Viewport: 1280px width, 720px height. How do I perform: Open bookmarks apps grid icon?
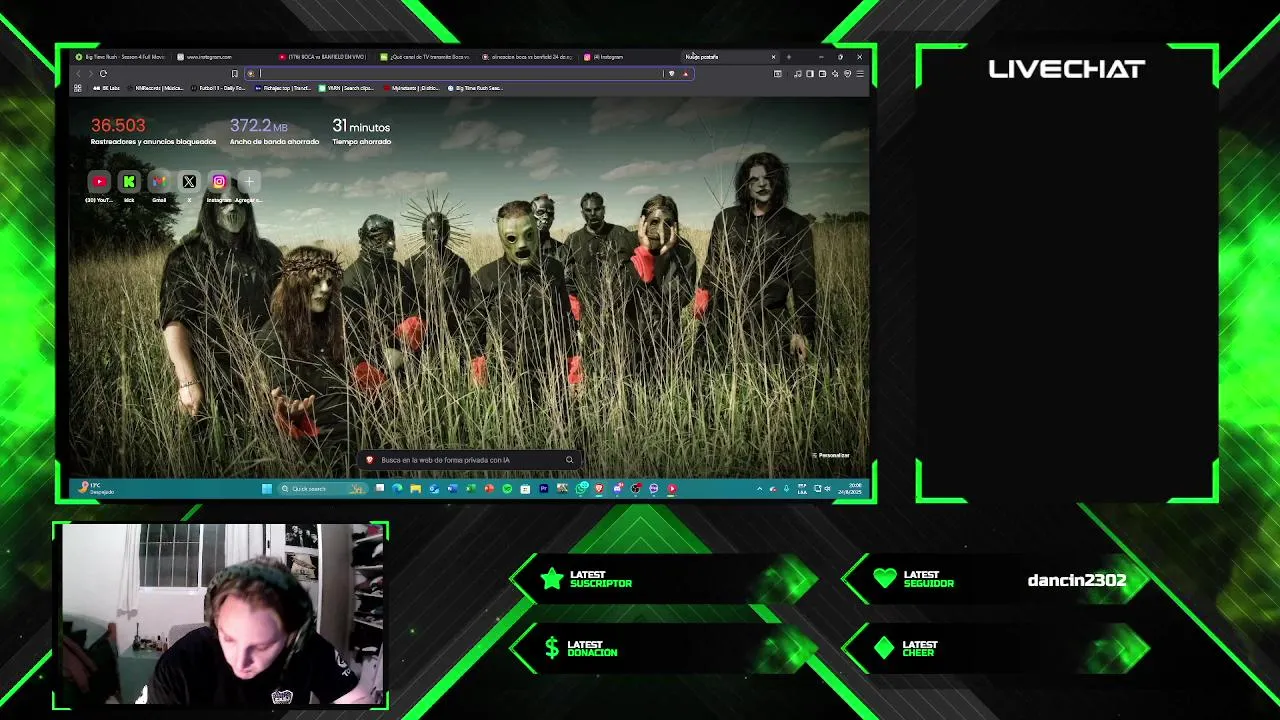[78, 88]
